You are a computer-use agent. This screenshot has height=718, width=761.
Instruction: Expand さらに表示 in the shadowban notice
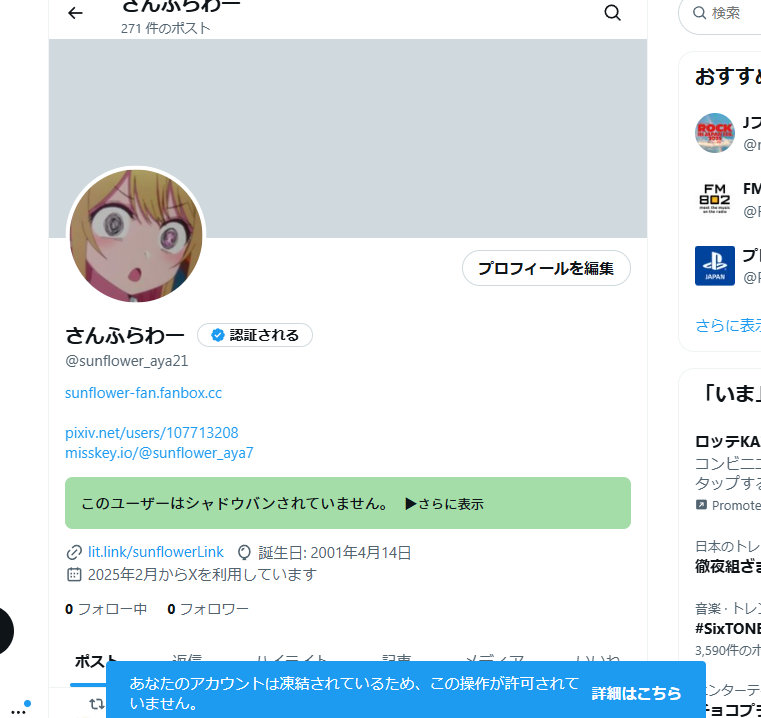(x=445, y=504)
